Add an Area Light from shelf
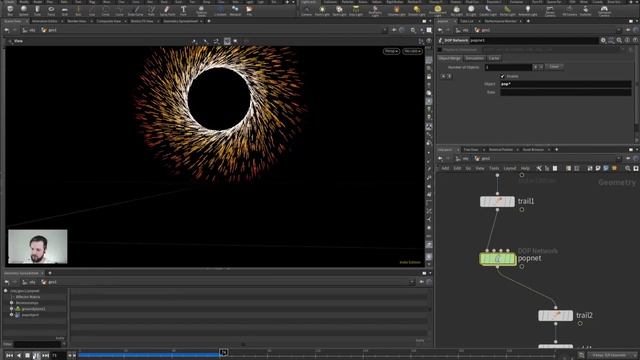Screen dimensions: 640x360 tap(356, 10)
